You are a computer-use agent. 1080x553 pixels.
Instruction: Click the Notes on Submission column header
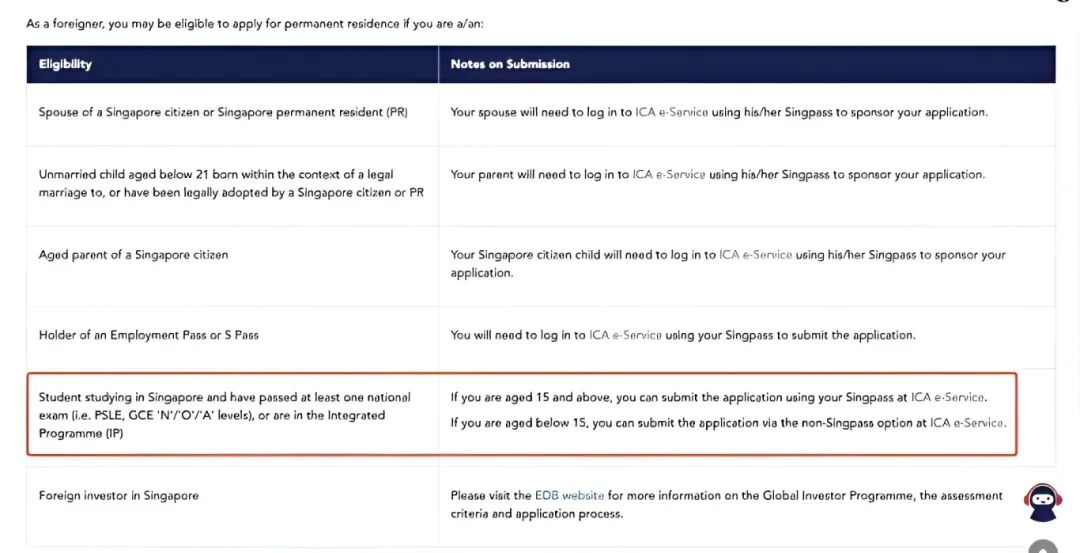click(x=510, y=64)
